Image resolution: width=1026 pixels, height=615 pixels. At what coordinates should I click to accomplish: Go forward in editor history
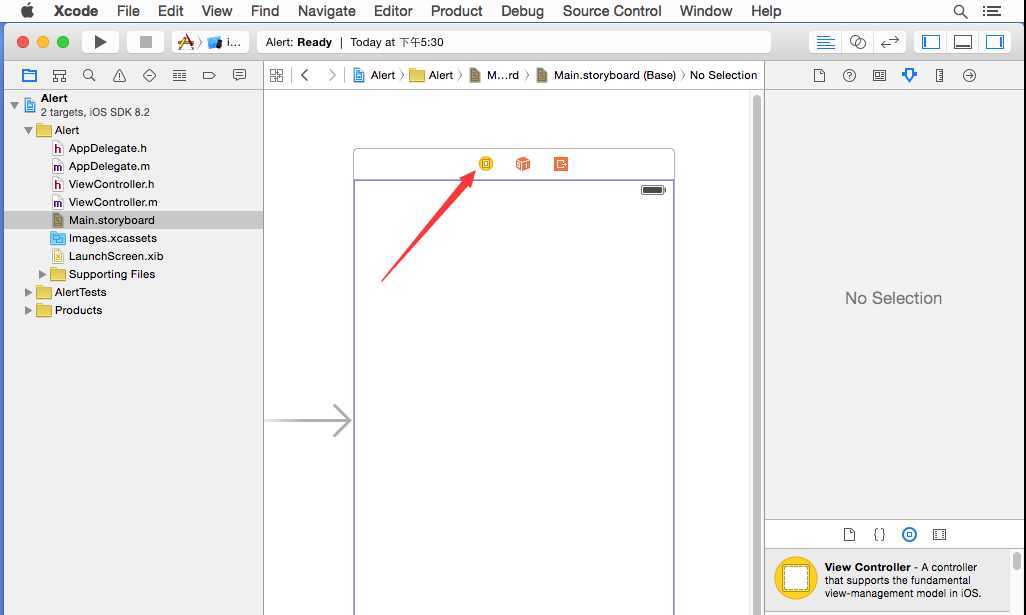[x=332, y=75]
